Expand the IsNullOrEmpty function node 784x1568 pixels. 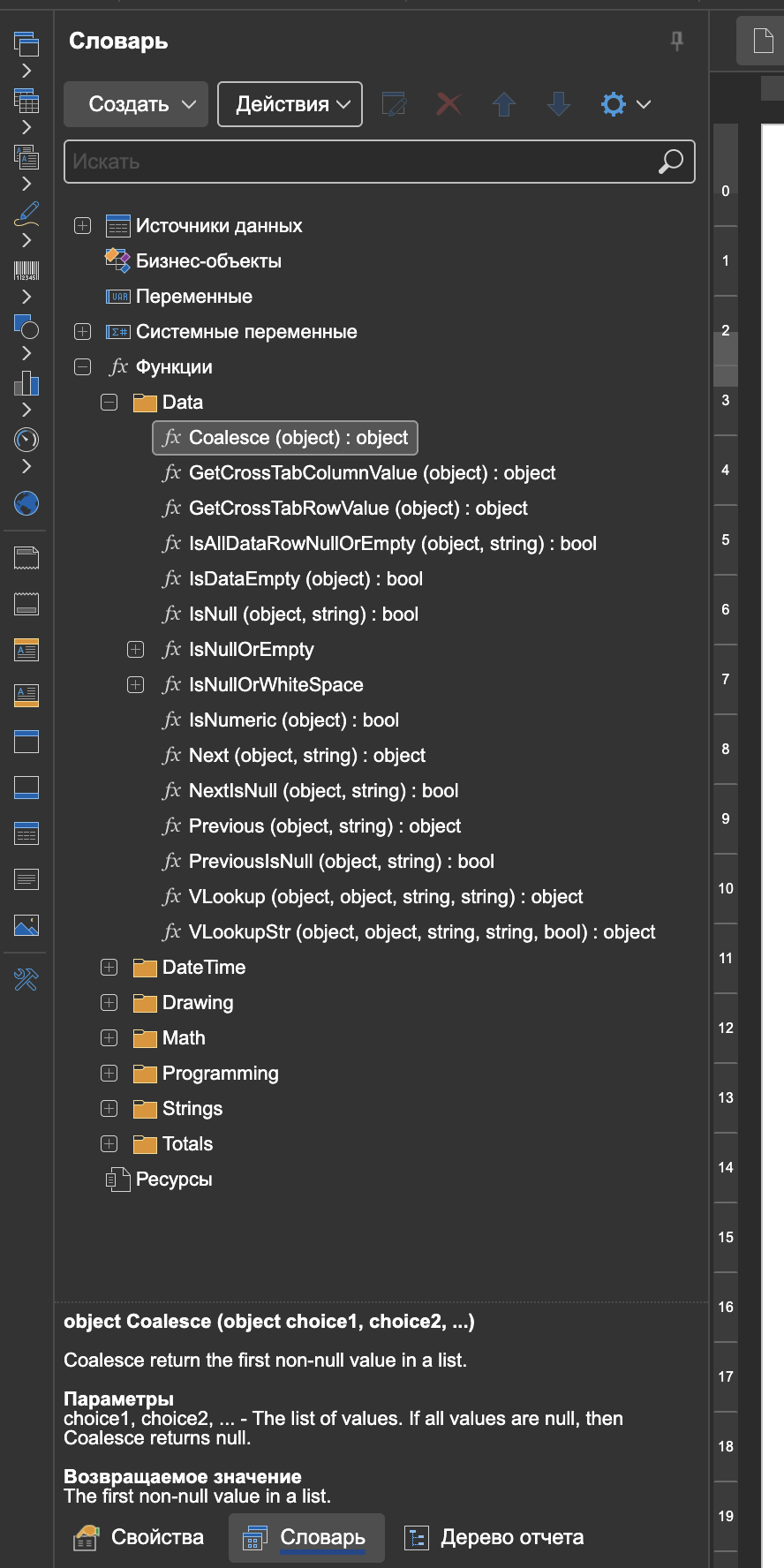135,650
